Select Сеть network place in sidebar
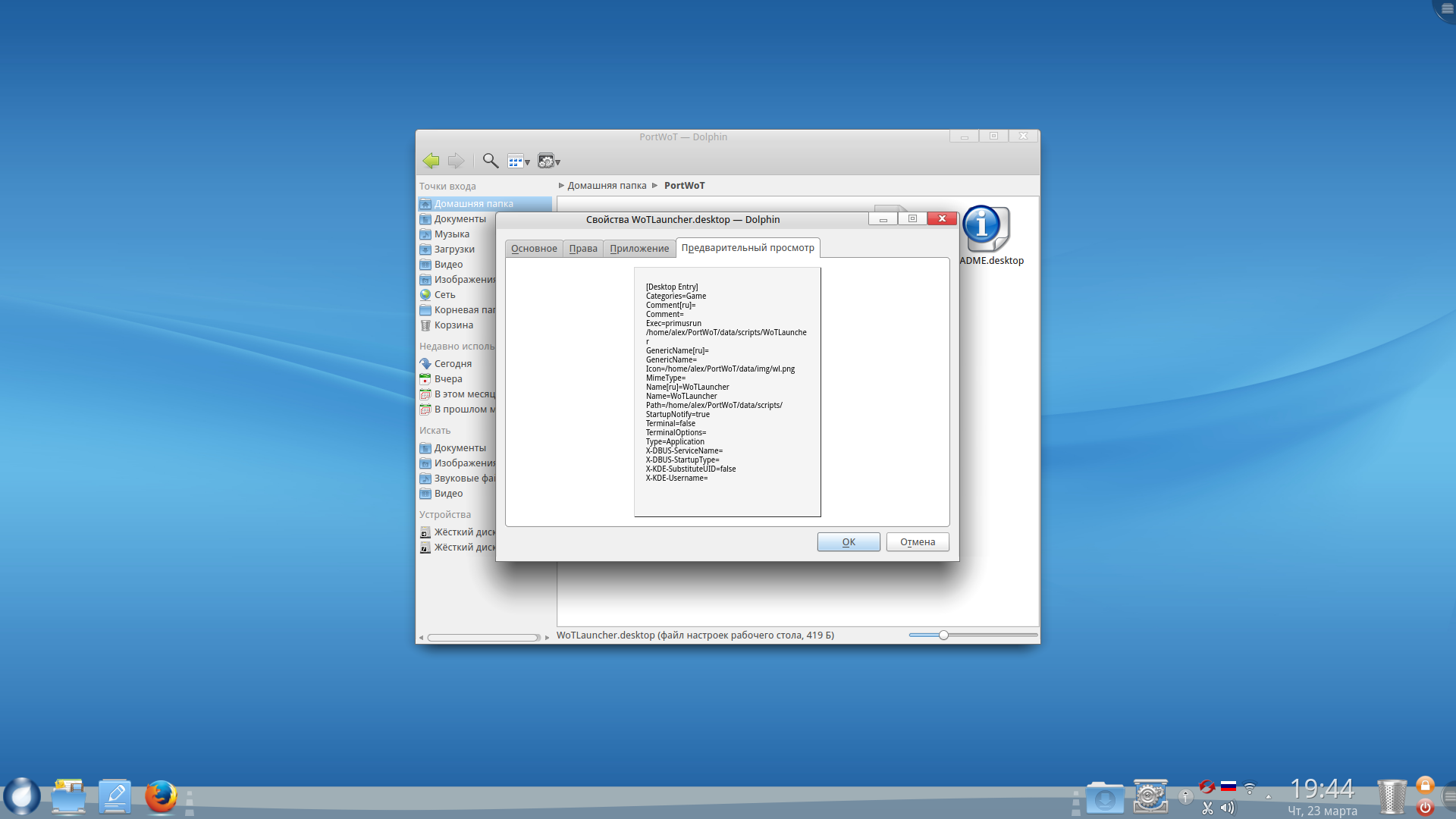The image size is (1456, 819). coord(444,295)
